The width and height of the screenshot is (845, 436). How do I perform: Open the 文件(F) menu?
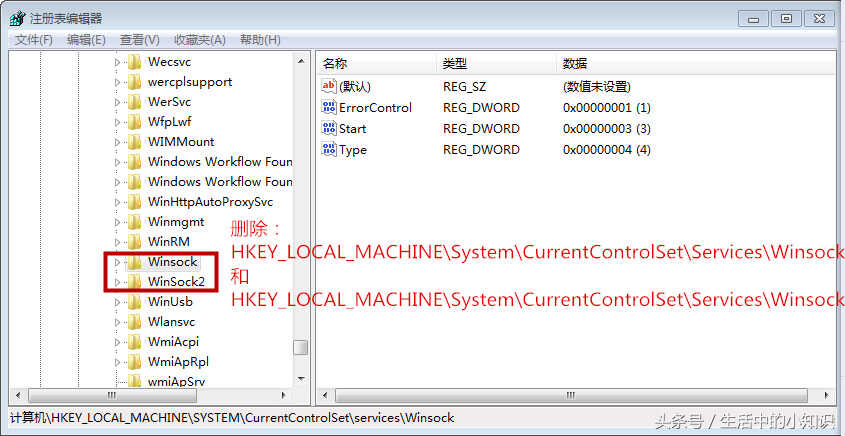coord(34,39)
